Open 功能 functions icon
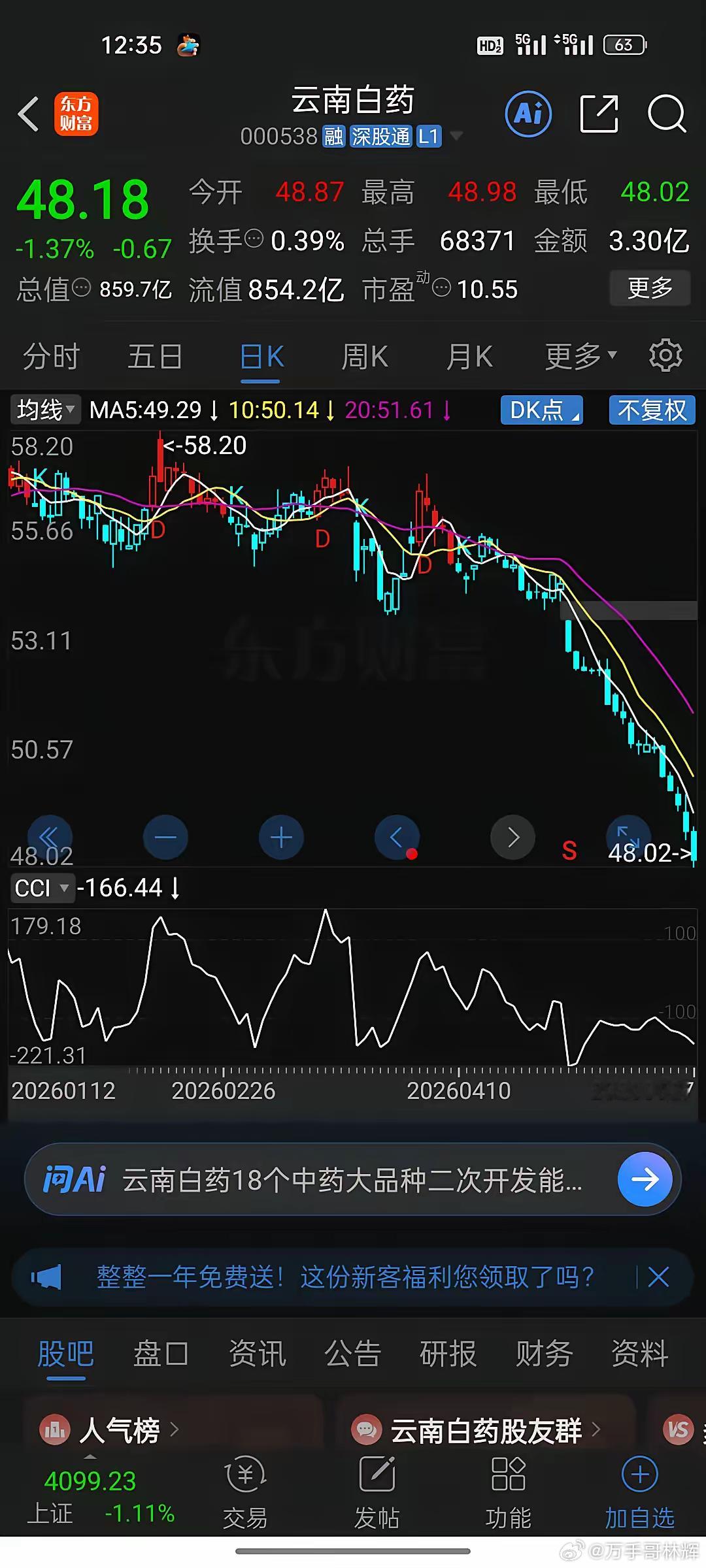This screenshot has height=1568, width=706. (x=509, y=1494)
